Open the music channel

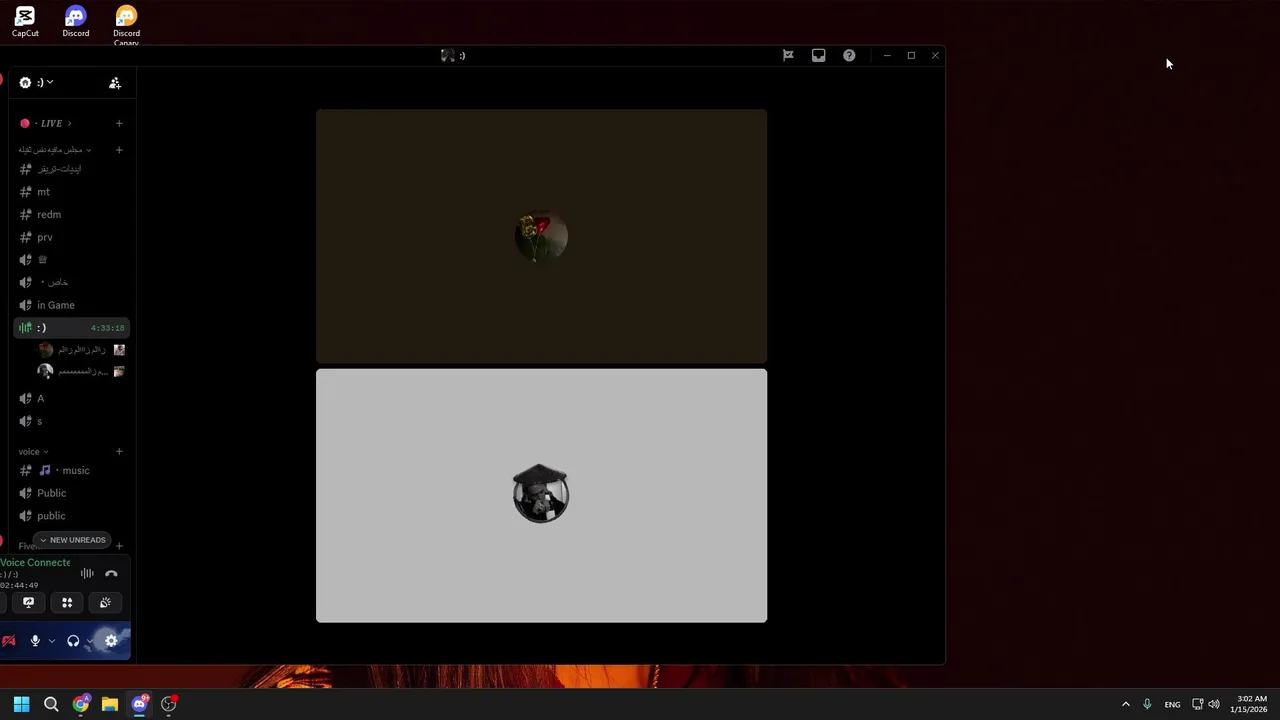(70, 470)
